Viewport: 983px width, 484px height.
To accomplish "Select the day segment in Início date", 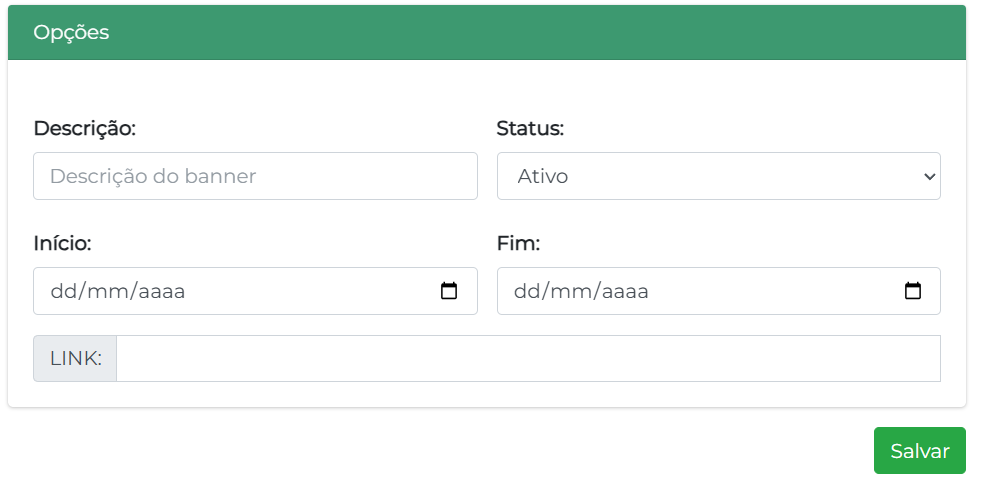I will (x=61, y=292).
